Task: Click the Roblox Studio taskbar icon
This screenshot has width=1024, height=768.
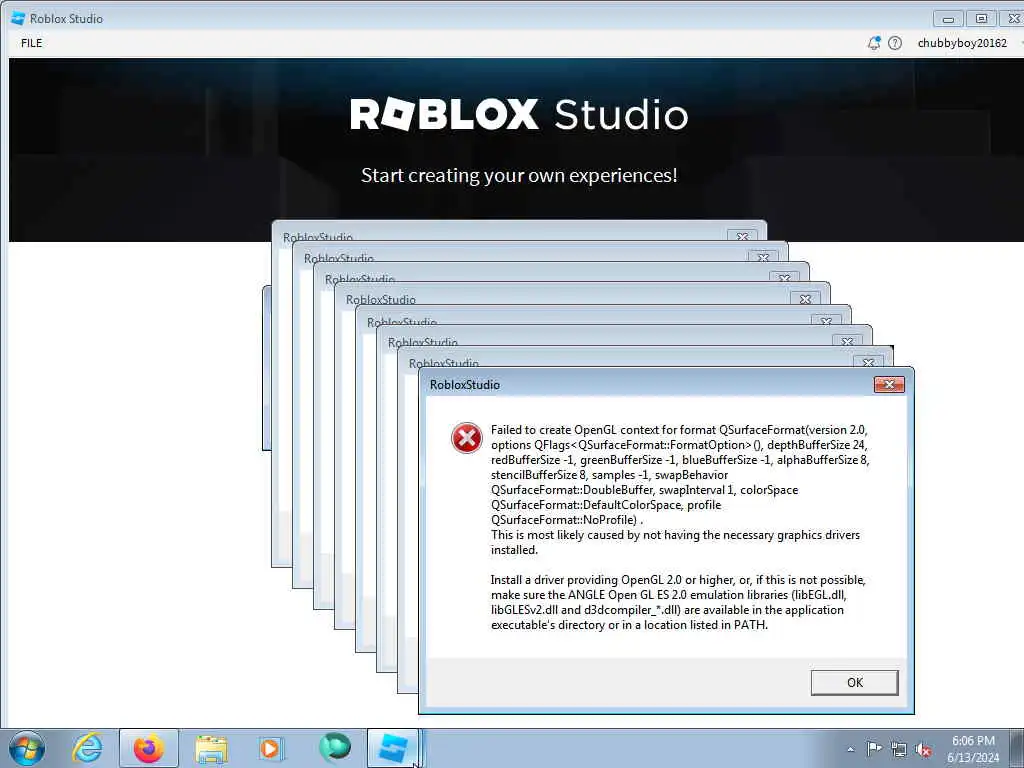Action: (392, 748)
